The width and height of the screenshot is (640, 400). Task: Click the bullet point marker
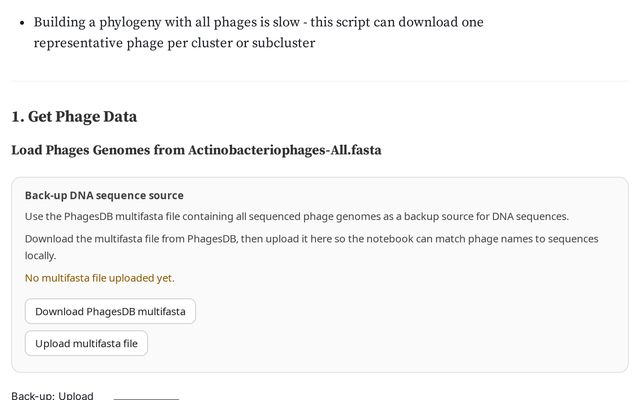click(19, 22)
